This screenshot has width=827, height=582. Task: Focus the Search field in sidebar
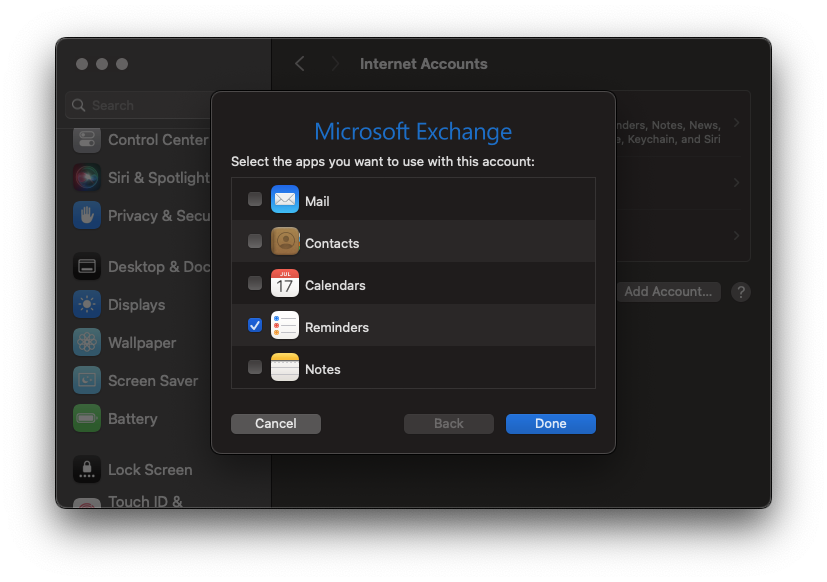[x=138, y=106]
